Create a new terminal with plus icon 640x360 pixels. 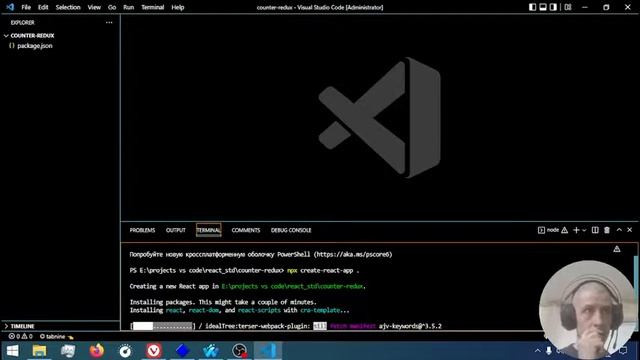[x=576, y=230]
